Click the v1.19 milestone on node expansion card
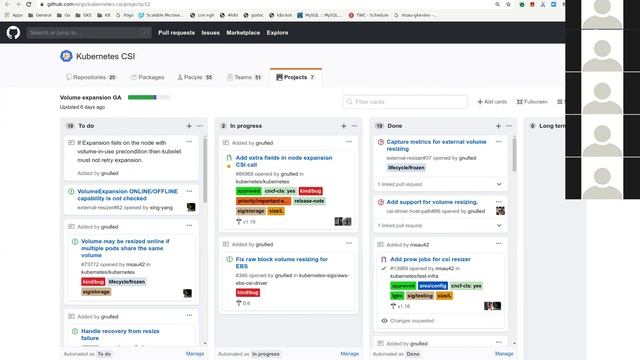The height and width of the screenshot is (360, 640). click(246, 222)
